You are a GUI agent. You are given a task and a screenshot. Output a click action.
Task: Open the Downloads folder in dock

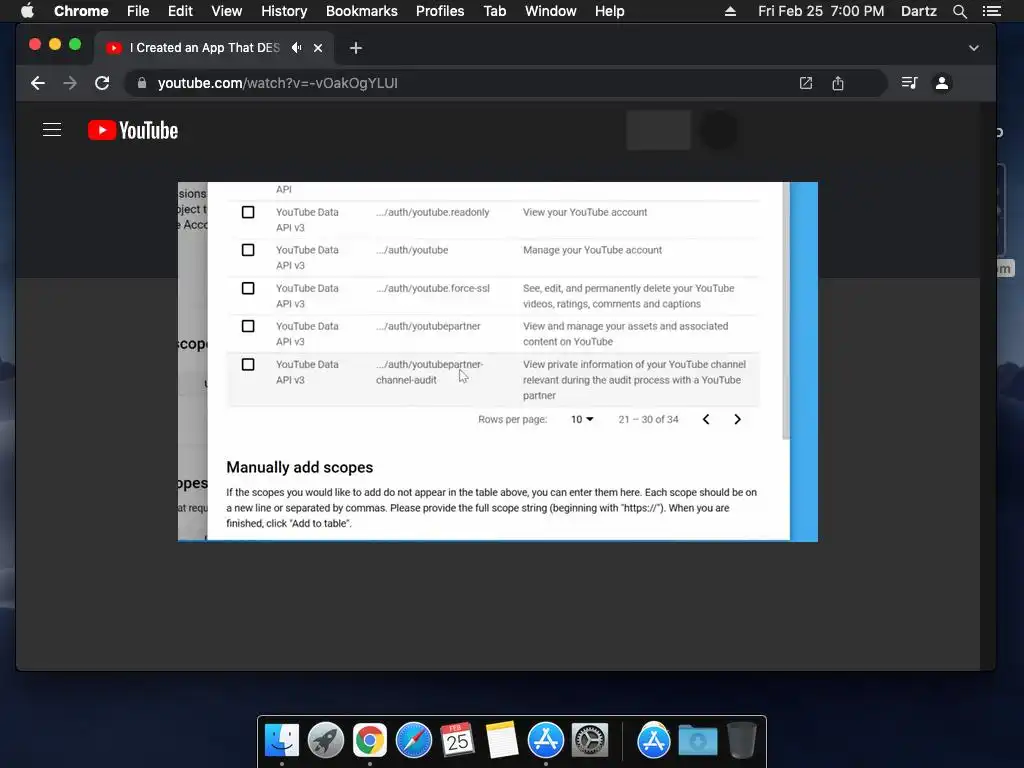coord(697,740)
